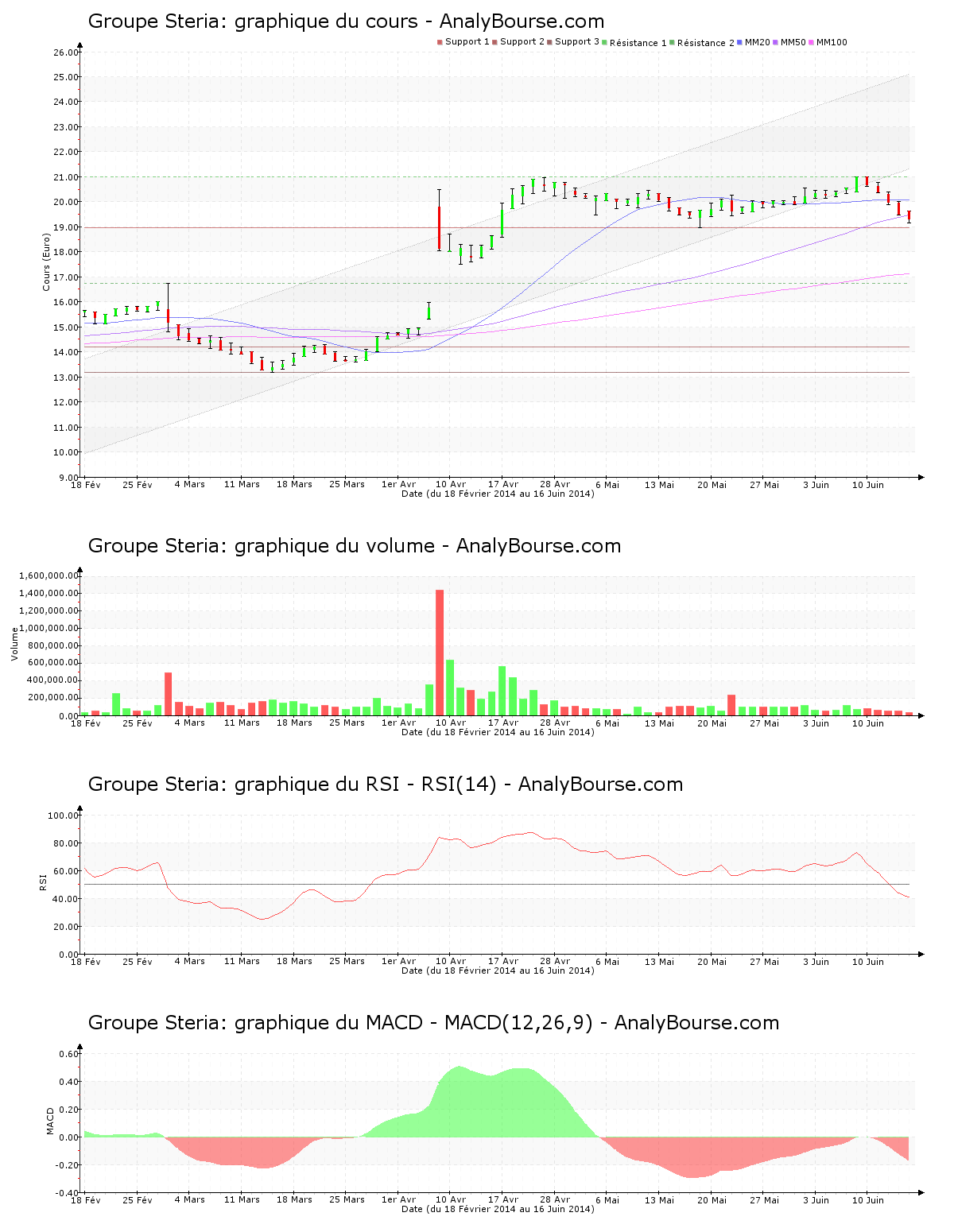
Task: Click the date range caption under the MACD chart
Action: [498, 1209]
